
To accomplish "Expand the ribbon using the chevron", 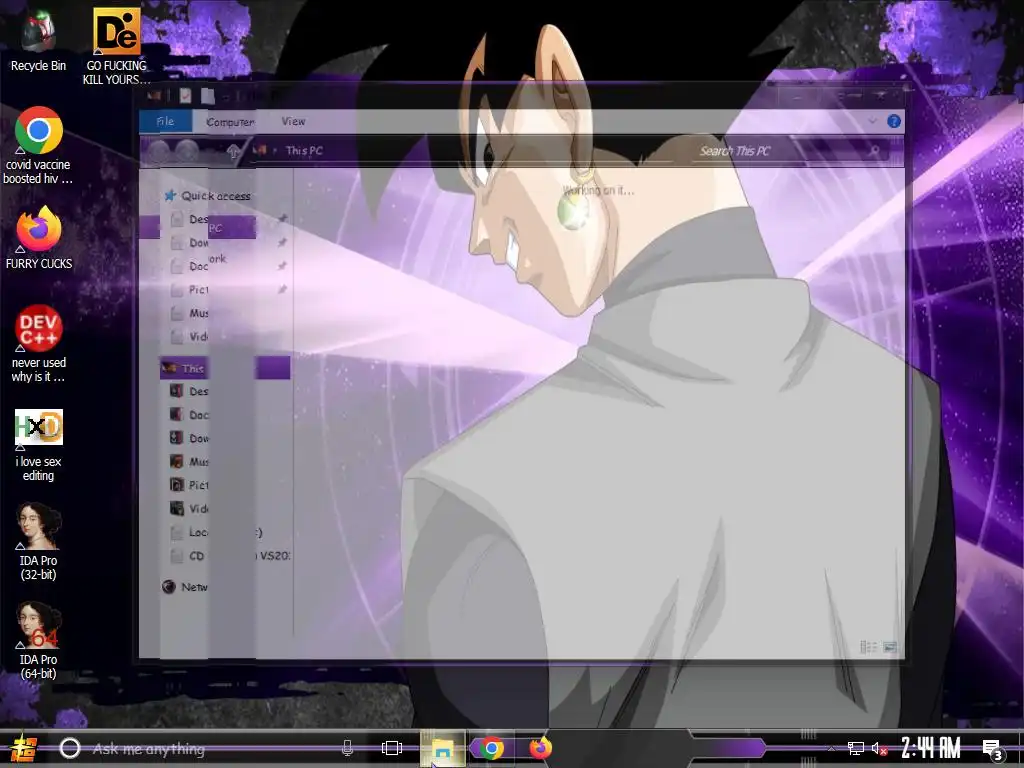I will point(872,121).
